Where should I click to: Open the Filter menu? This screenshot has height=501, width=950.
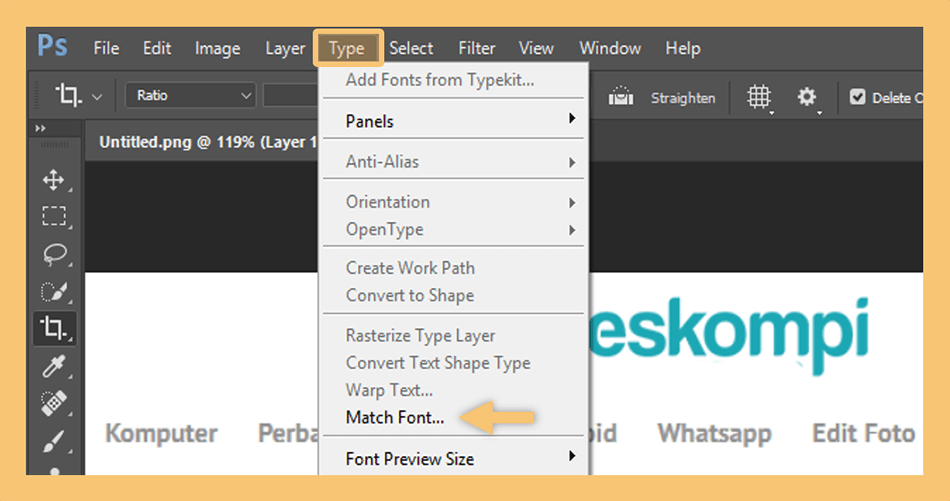point(477,48)
